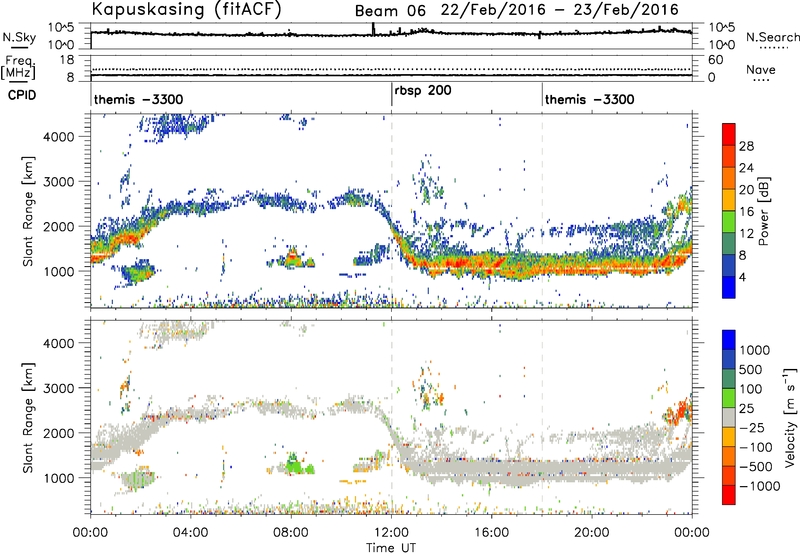The image size is (800, 554).
Task: Click the dashed 12:00 marker line in power panel
Action: pyautogui.click(x=392, y=210)
